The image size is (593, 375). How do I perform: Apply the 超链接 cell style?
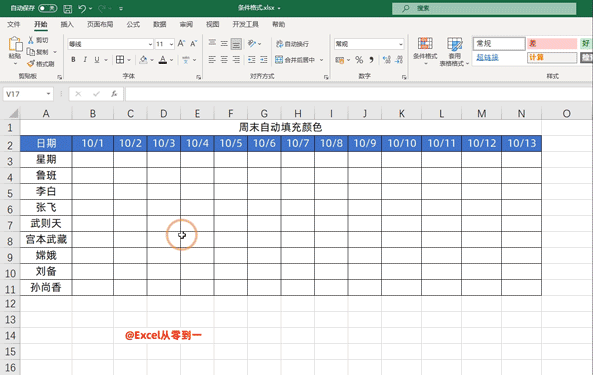click(x=499, y=57)
